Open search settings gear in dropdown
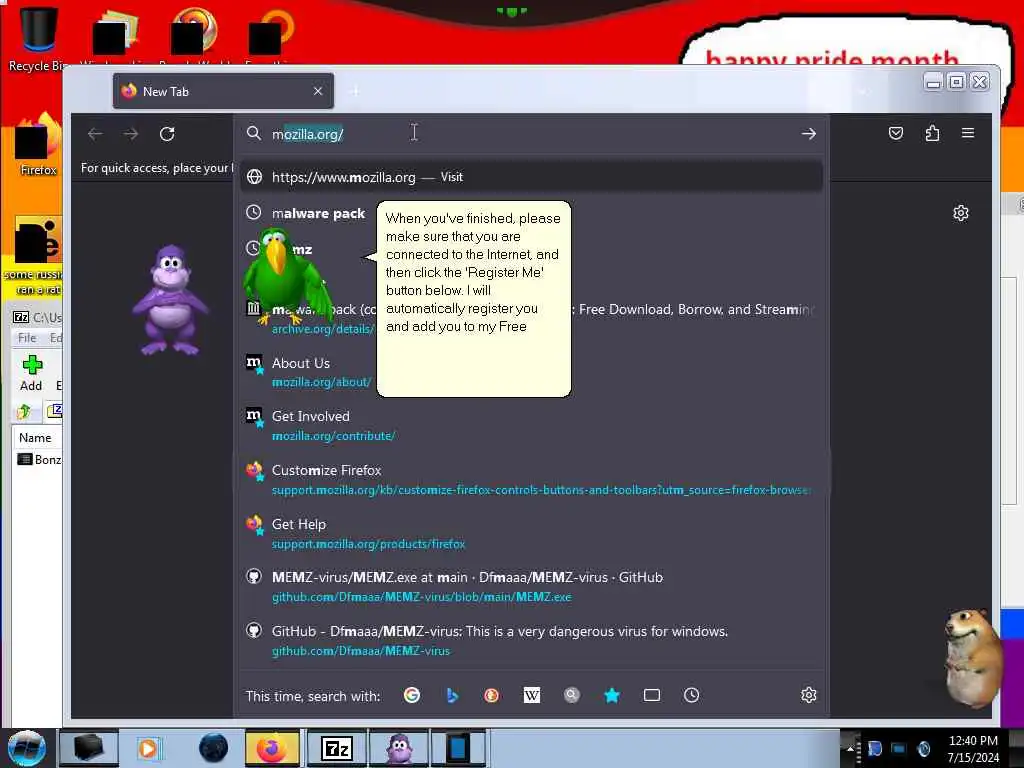Viewport: 1024px width, 768px height. click(x=808, y=695)
